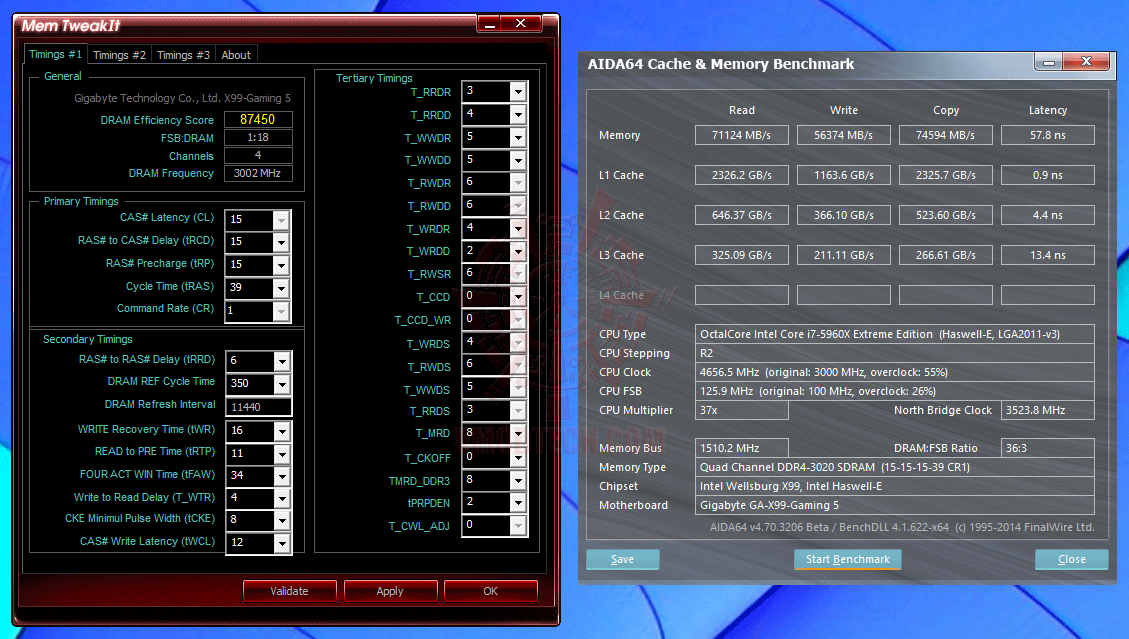Minimize the Mem TweakIt window
This screenshot has width=1129, height=639.
pos(490,24)
